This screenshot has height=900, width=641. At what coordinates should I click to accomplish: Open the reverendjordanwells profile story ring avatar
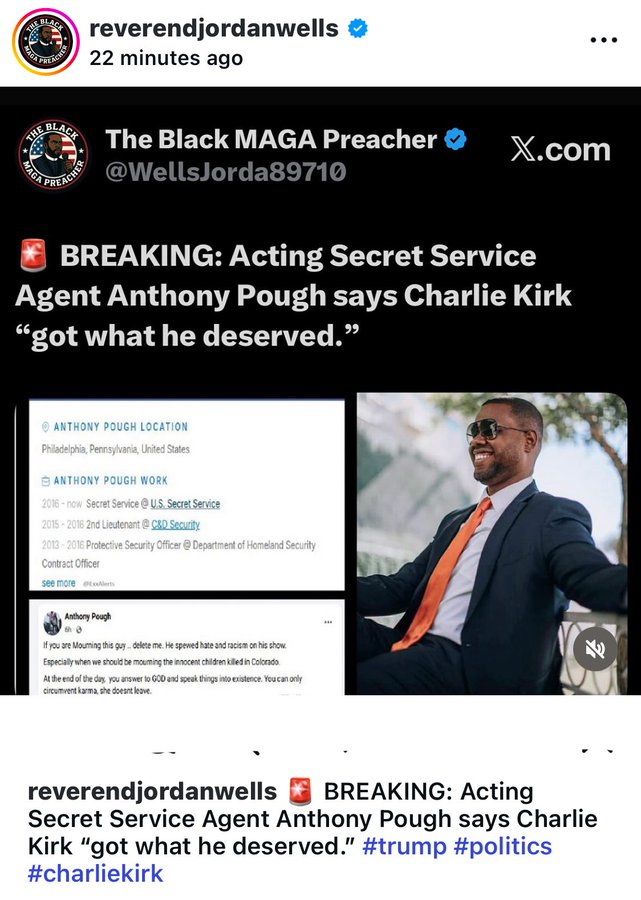point(45,42)
